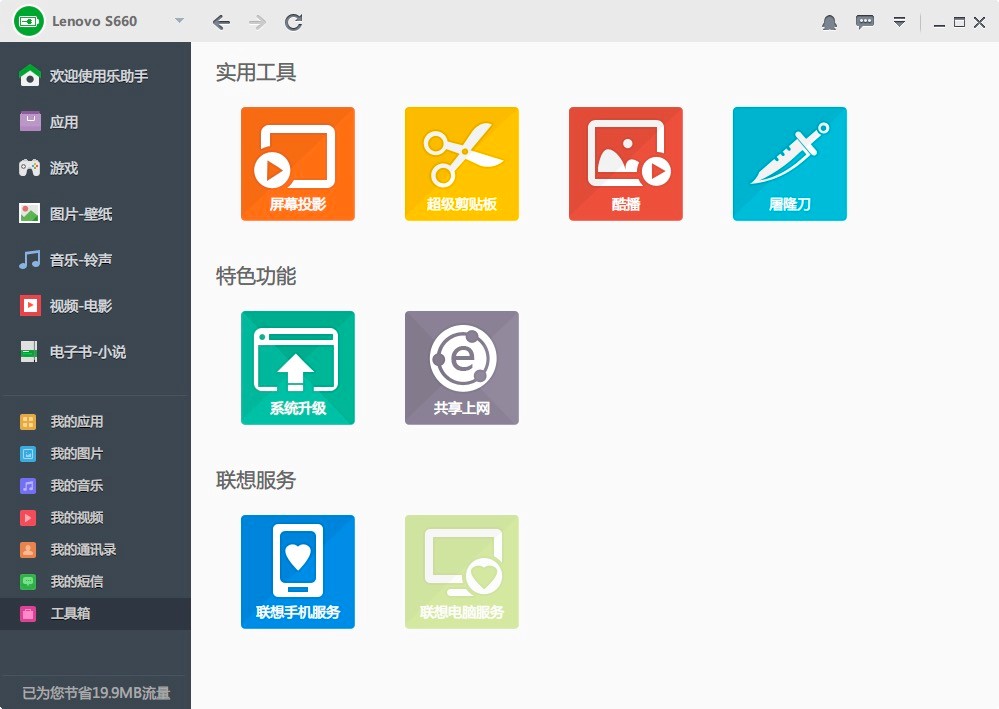Open the 共享上网 shared internet tile
This screenshot has width=999, height=709.
click(462, 368)
